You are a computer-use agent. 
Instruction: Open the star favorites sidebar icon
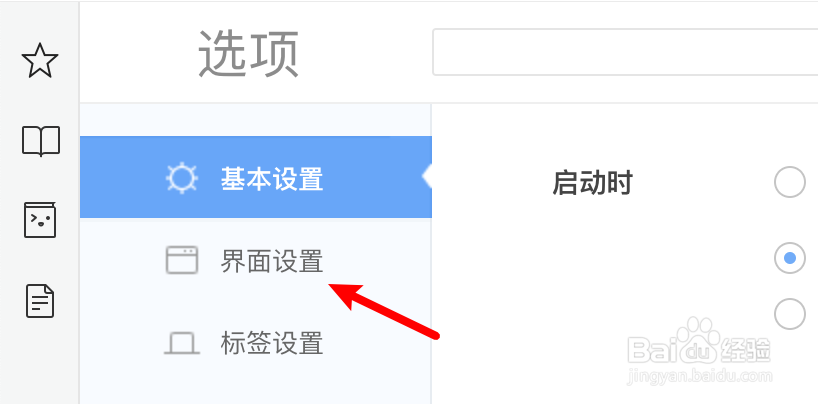click(40, 61)
